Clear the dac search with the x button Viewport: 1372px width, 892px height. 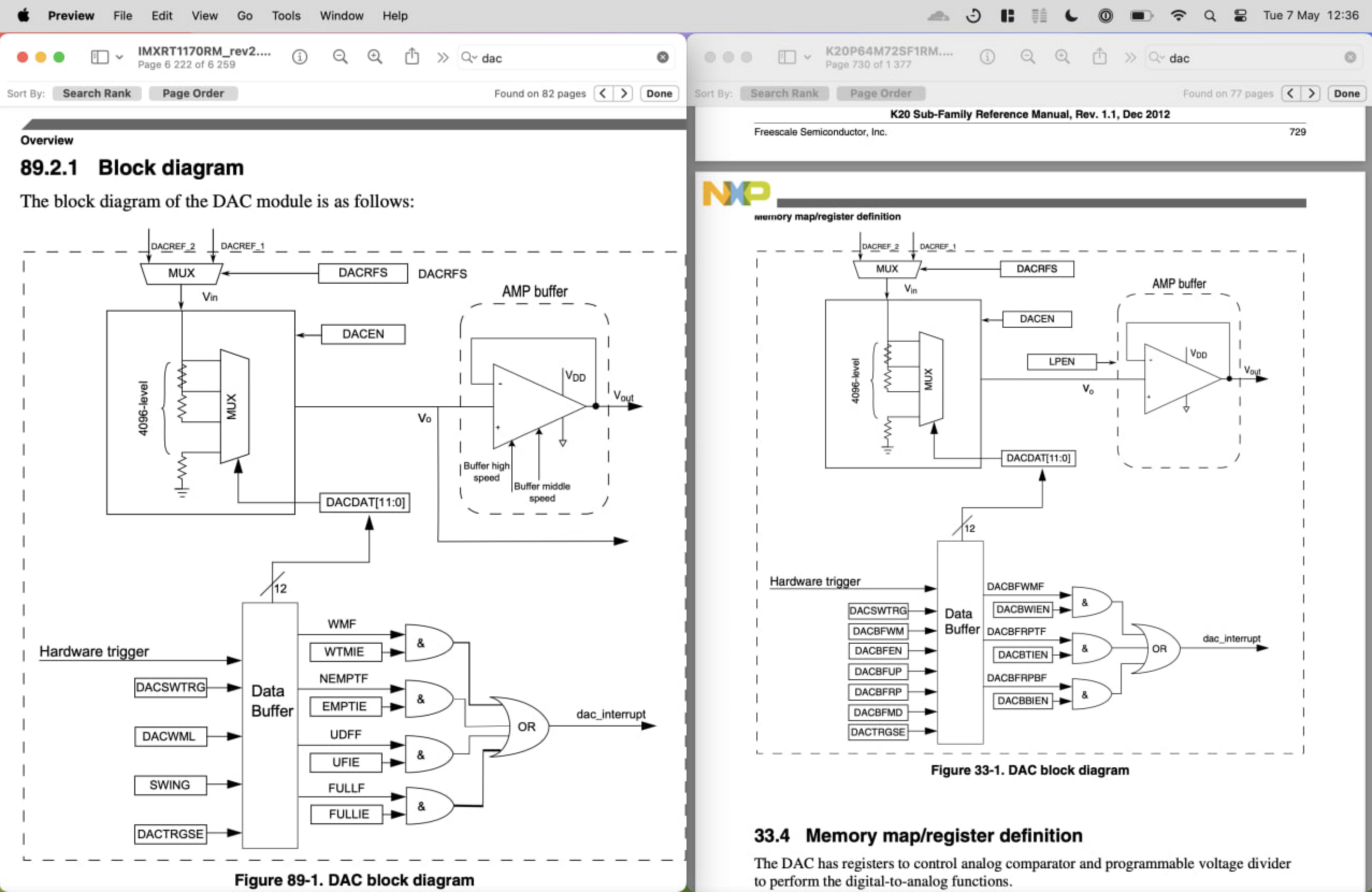point(662,57)
